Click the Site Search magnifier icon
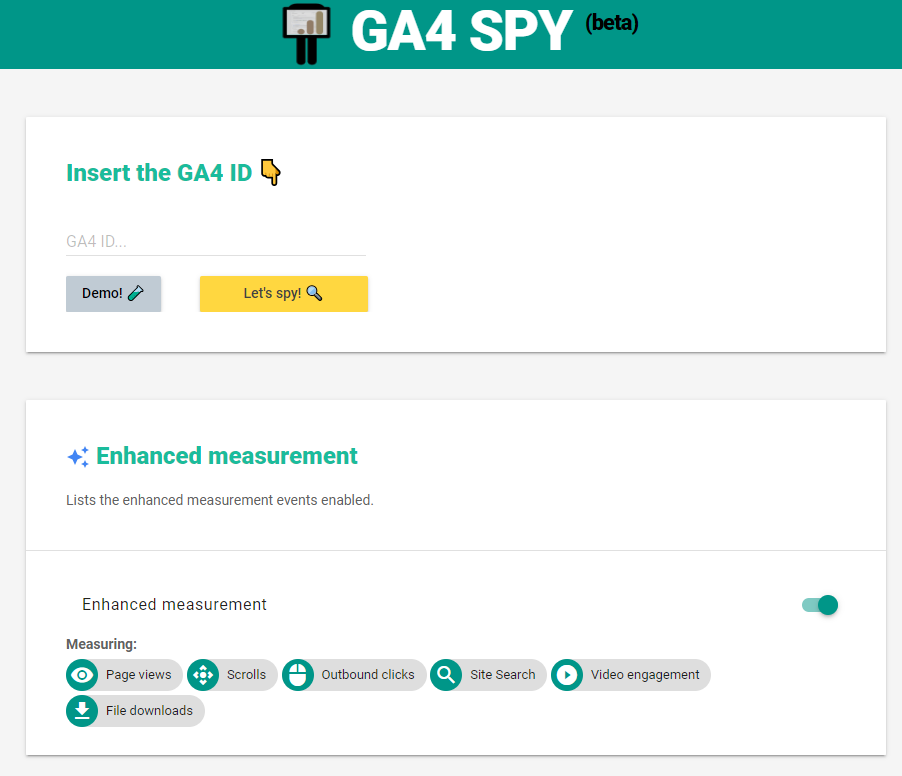The width and height of the screenshot is (902, 776). [x=446, y=675]
